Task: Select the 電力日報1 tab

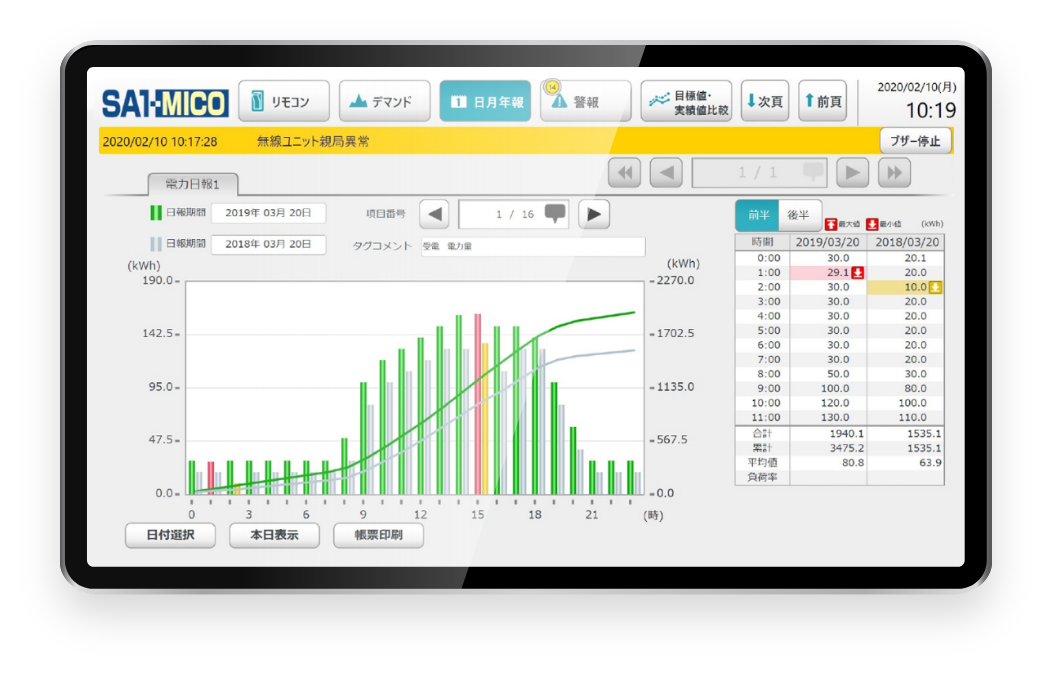Action: 193,184
